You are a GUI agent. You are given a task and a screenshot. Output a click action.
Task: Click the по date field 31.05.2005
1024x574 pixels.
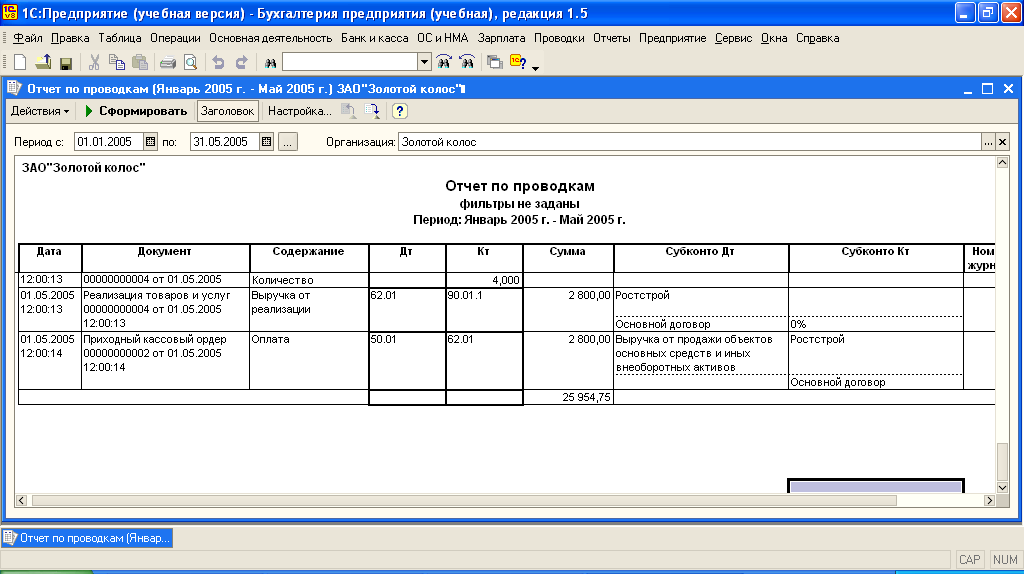tap(225, 142)
